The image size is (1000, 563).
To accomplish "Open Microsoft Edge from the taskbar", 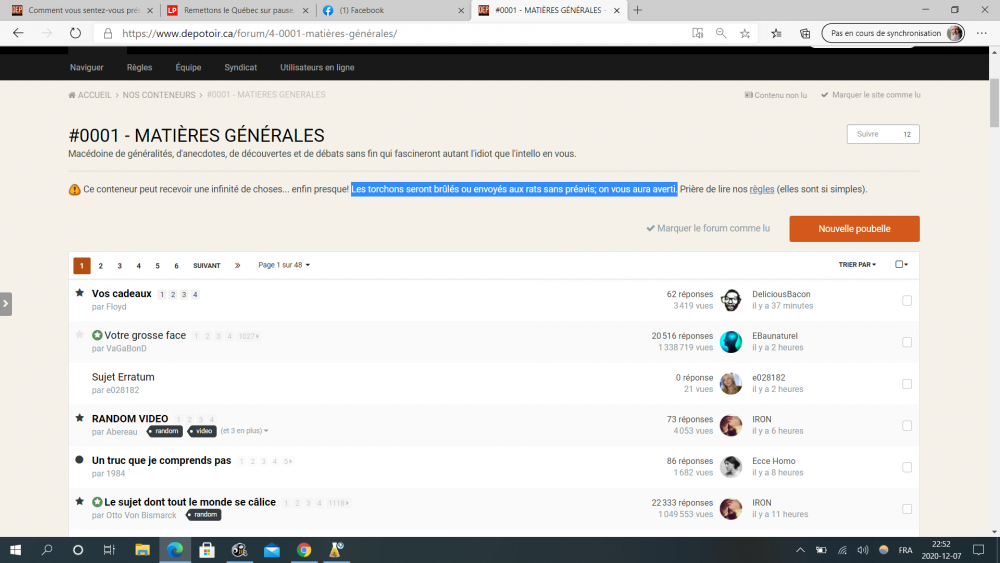I will coord(175,550).
